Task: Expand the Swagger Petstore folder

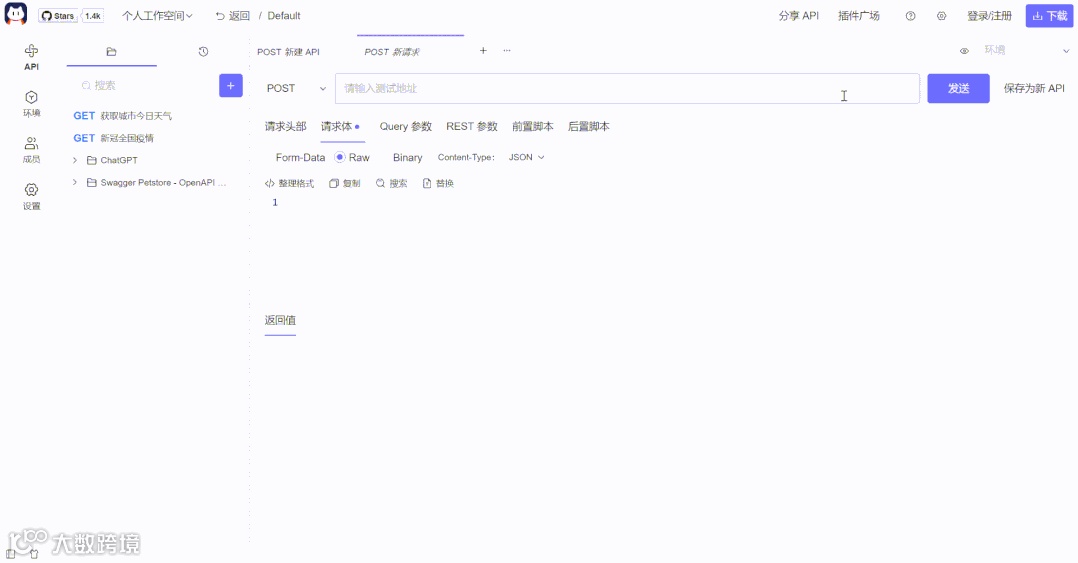Action: pos(75,182)
